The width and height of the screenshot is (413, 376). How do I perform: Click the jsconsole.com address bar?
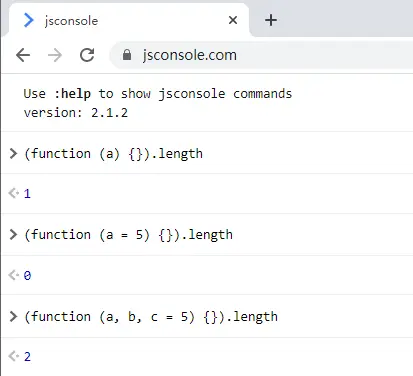[x=262, y=55]
